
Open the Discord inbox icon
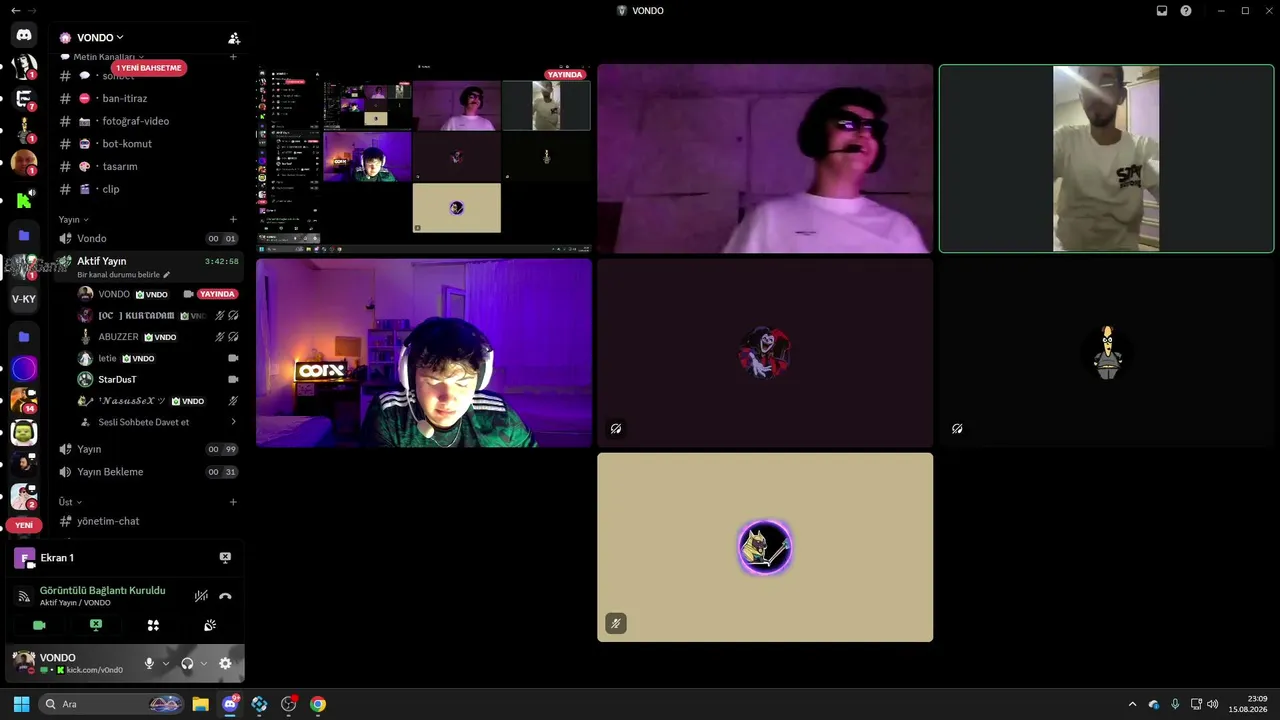point(1162,11)
